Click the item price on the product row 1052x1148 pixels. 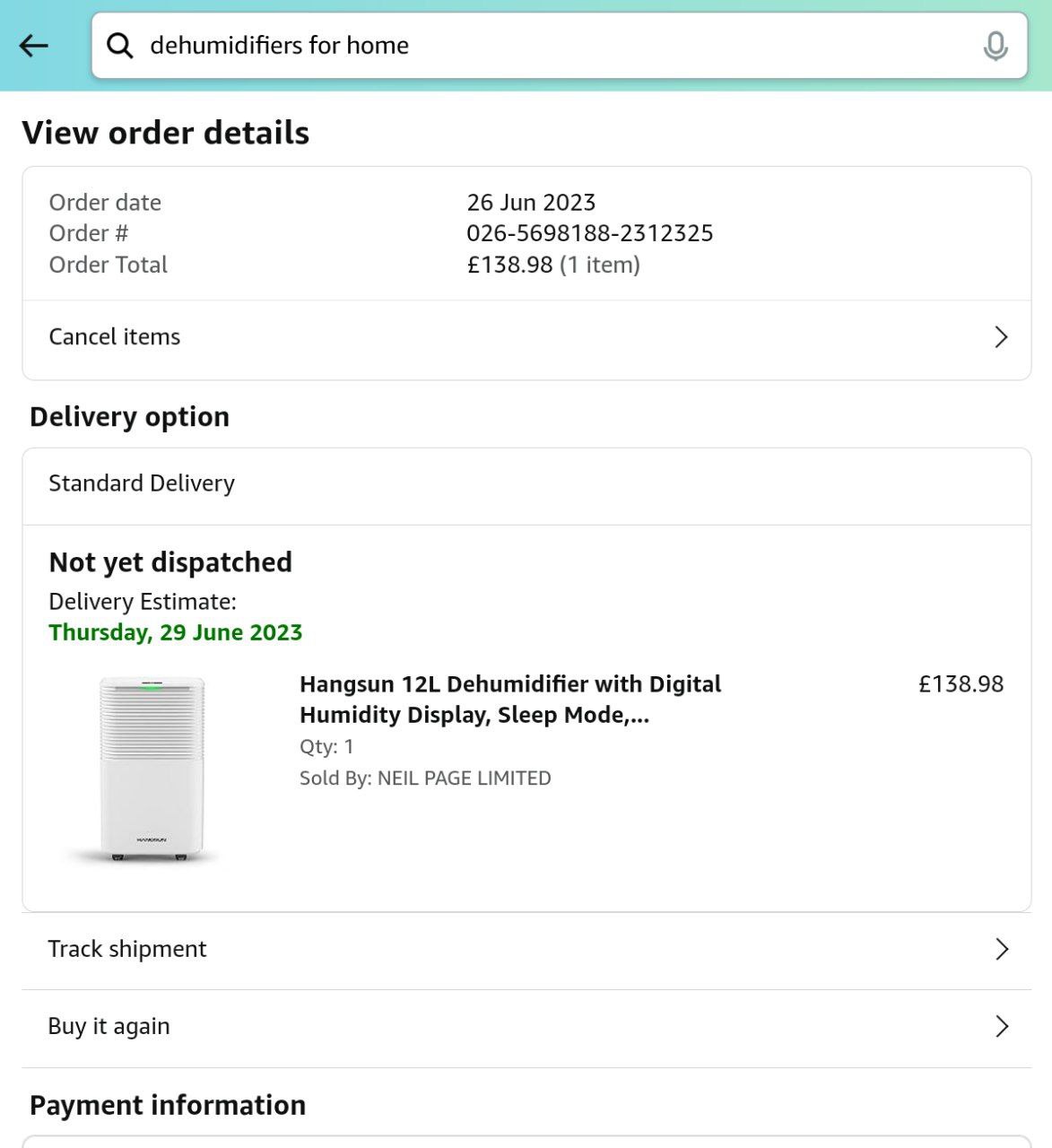(961, 684)
